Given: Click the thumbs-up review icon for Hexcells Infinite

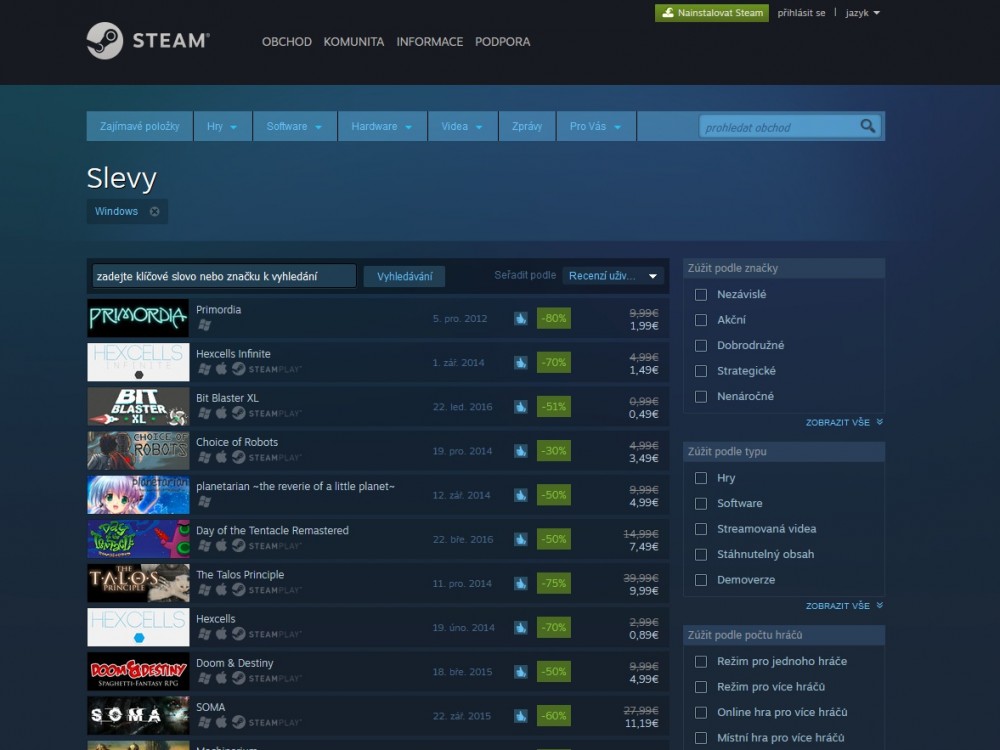Looking at the screenshot, I should pos(520,362).
